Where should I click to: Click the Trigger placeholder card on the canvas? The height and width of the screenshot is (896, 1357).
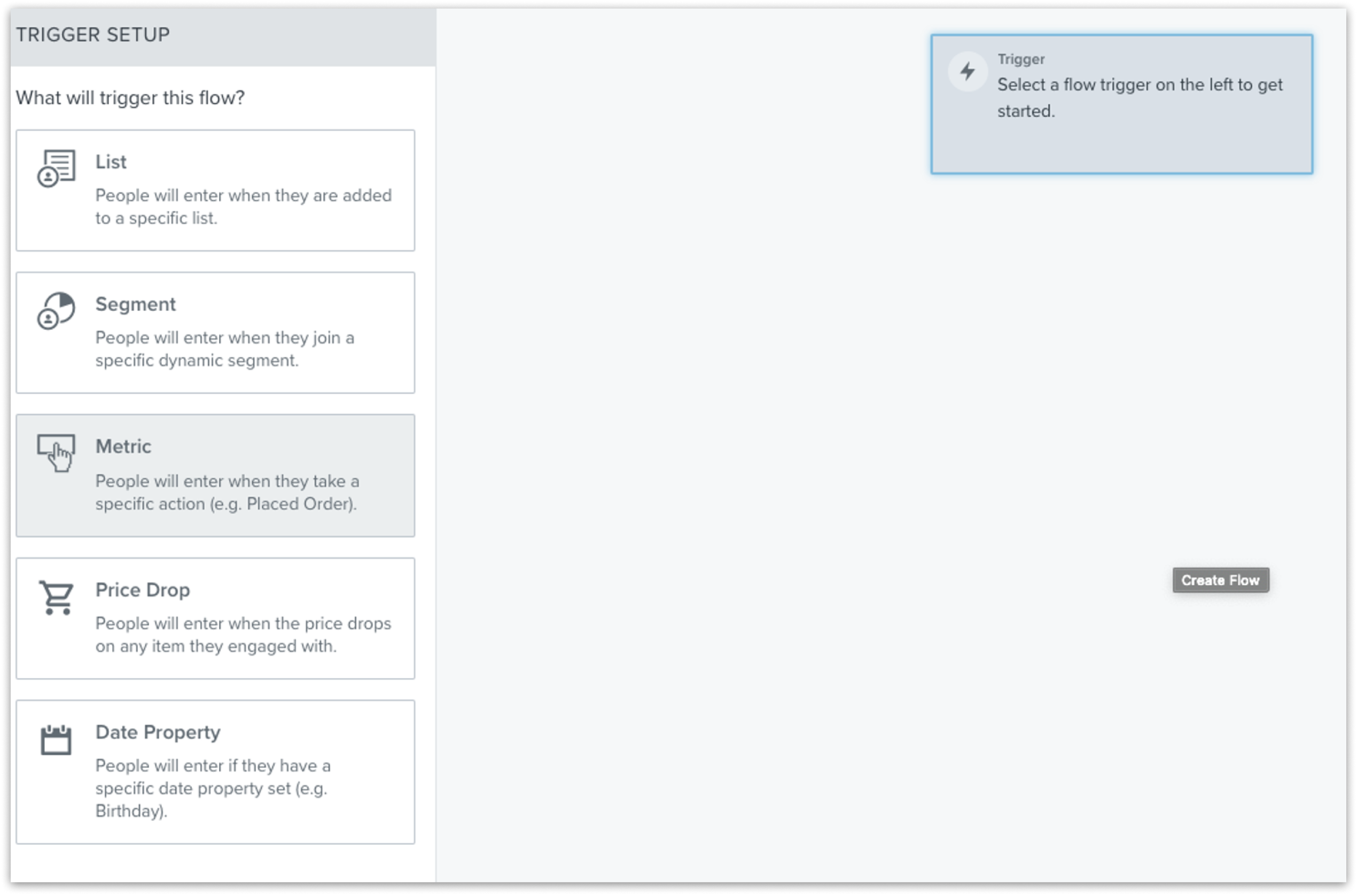pyautogui.click(x=1121, y=104)
